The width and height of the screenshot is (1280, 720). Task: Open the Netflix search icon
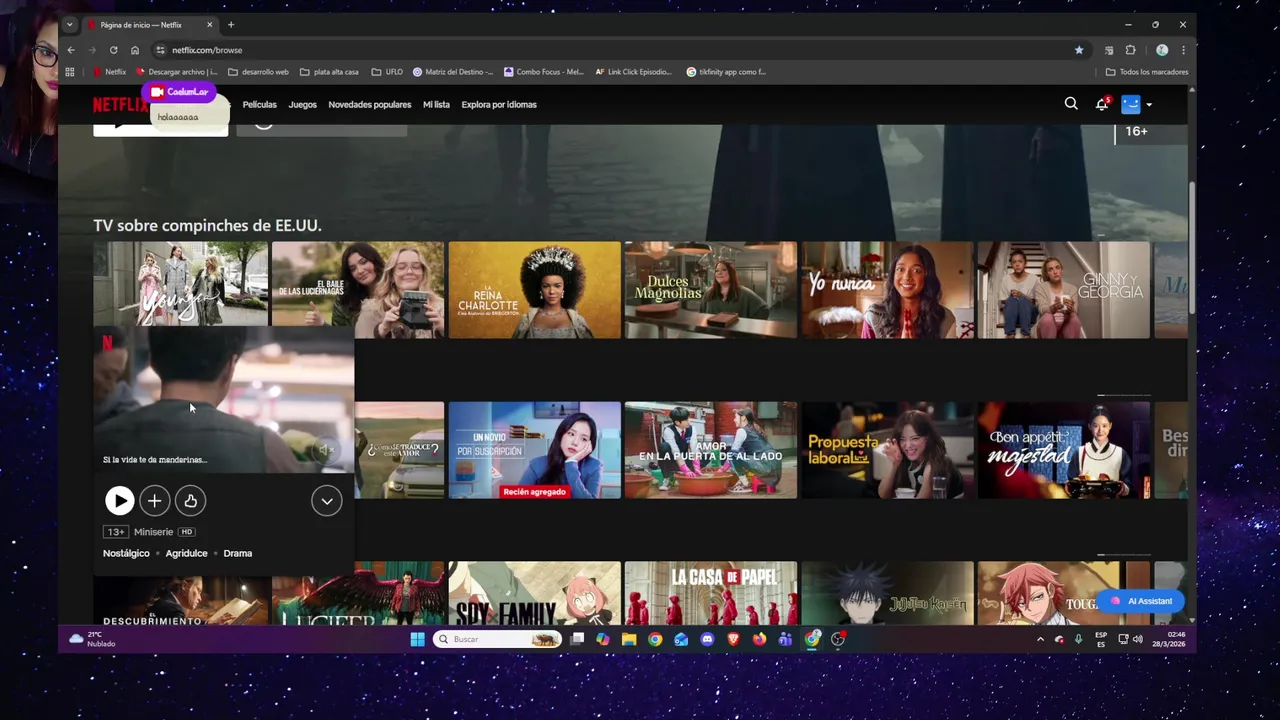1071,104
